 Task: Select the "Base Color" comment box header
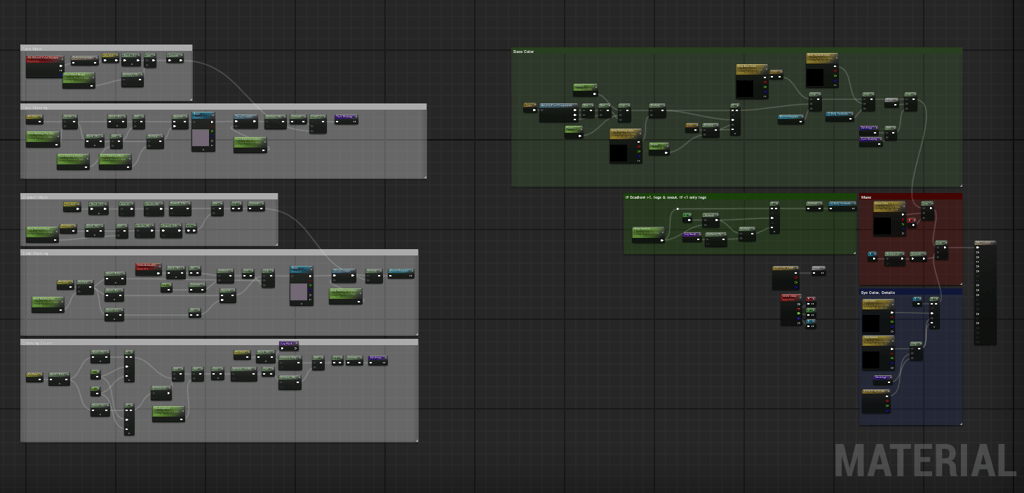(x=737, y=51)
